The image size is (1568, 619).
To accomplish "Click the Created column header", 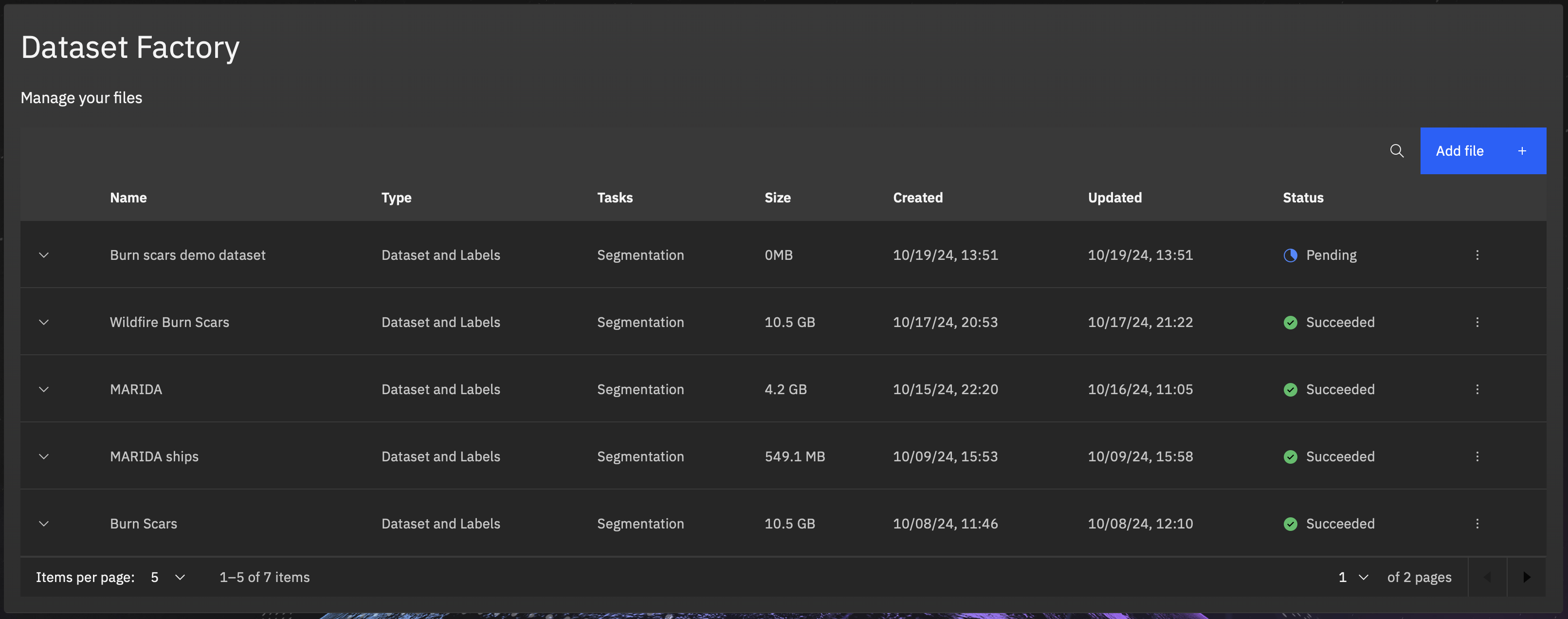I will 917,197.
